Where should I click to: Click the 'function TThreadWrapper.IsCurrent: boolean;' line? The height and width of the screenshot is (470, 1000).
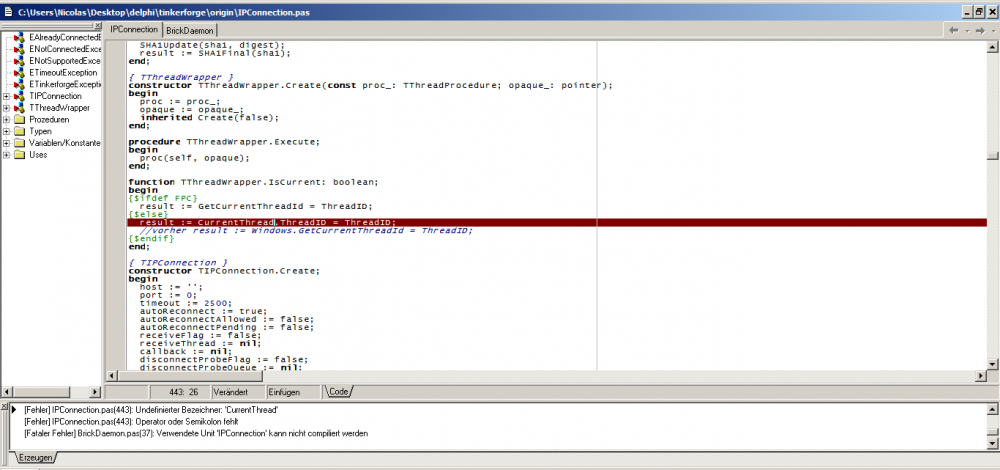point(253,182)
